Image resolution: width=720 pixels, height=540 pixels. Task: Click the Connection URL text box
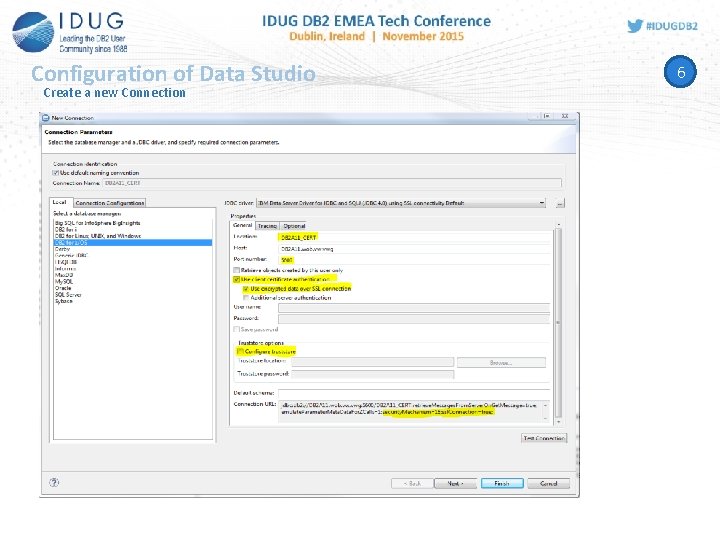point(414,411)
